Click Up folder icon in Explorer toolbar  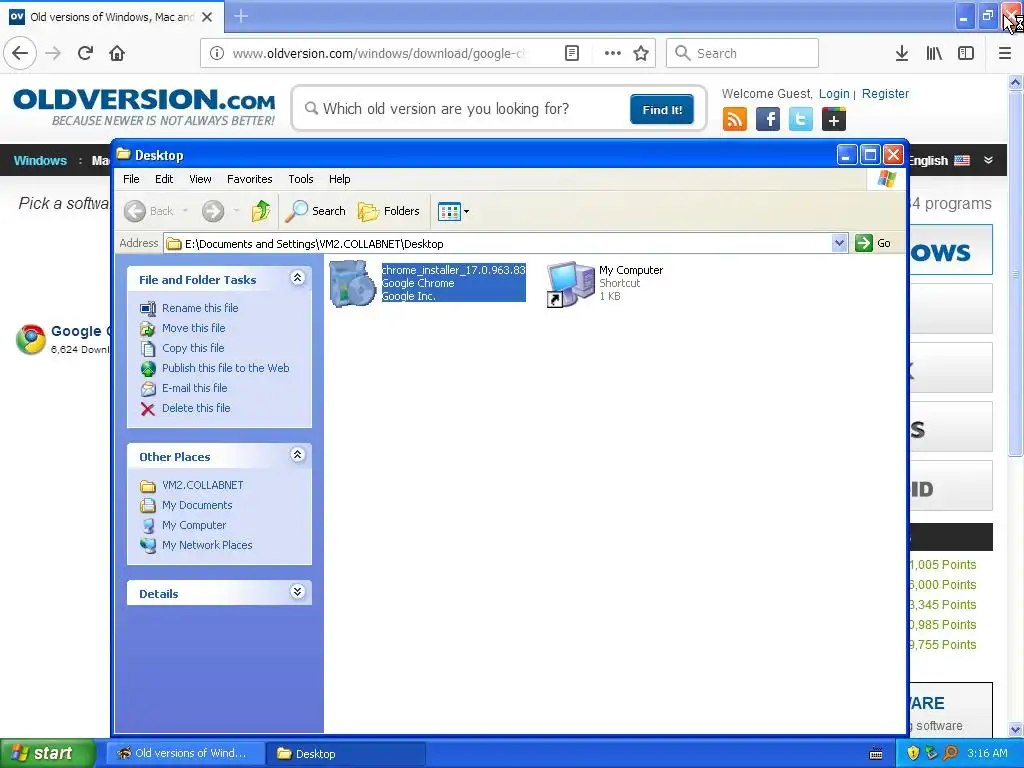(x=261, y=211)
